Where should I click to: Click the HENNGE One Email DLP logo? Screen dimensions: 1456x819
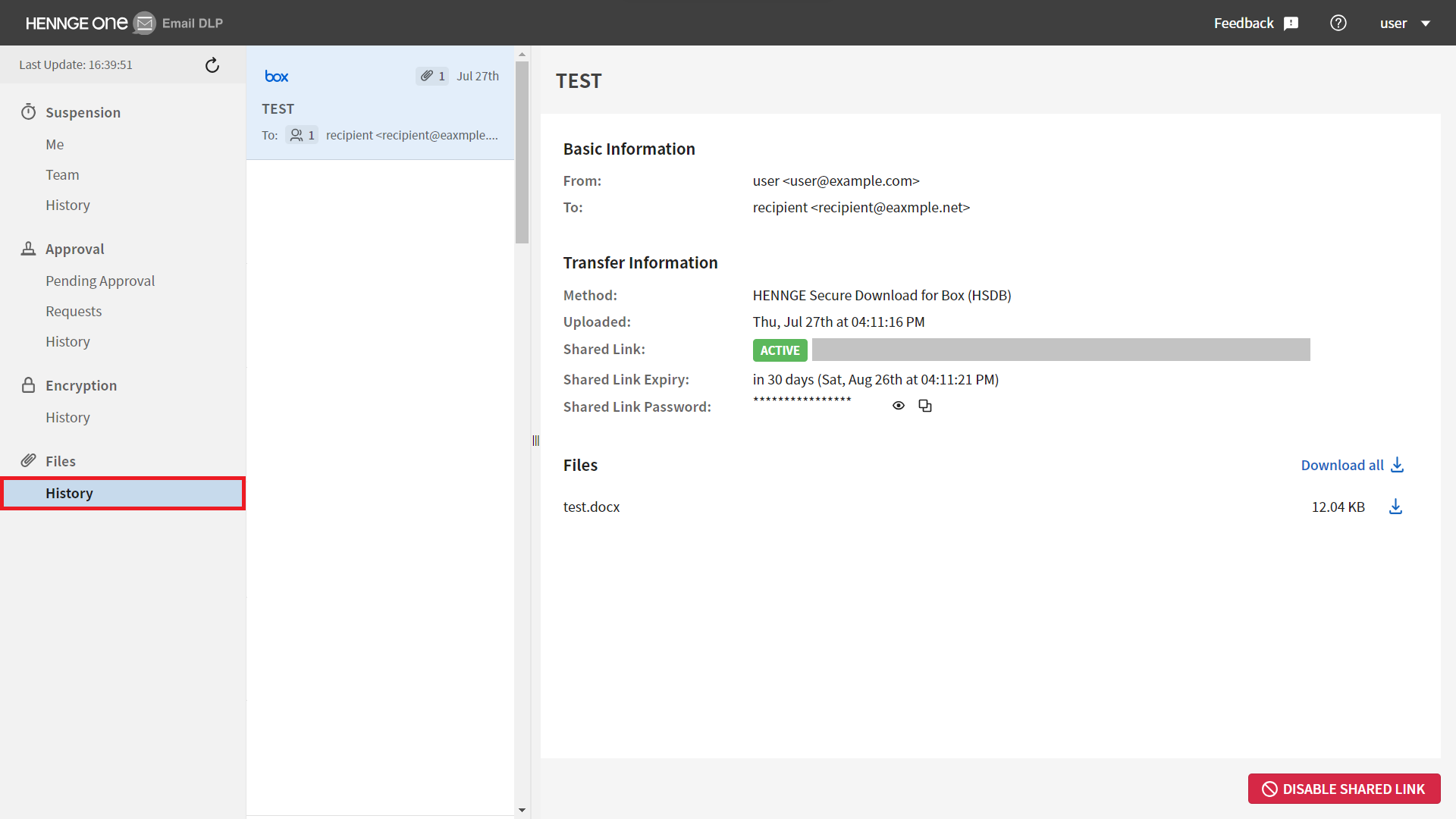pyautogui.click(x=124, y=23)
